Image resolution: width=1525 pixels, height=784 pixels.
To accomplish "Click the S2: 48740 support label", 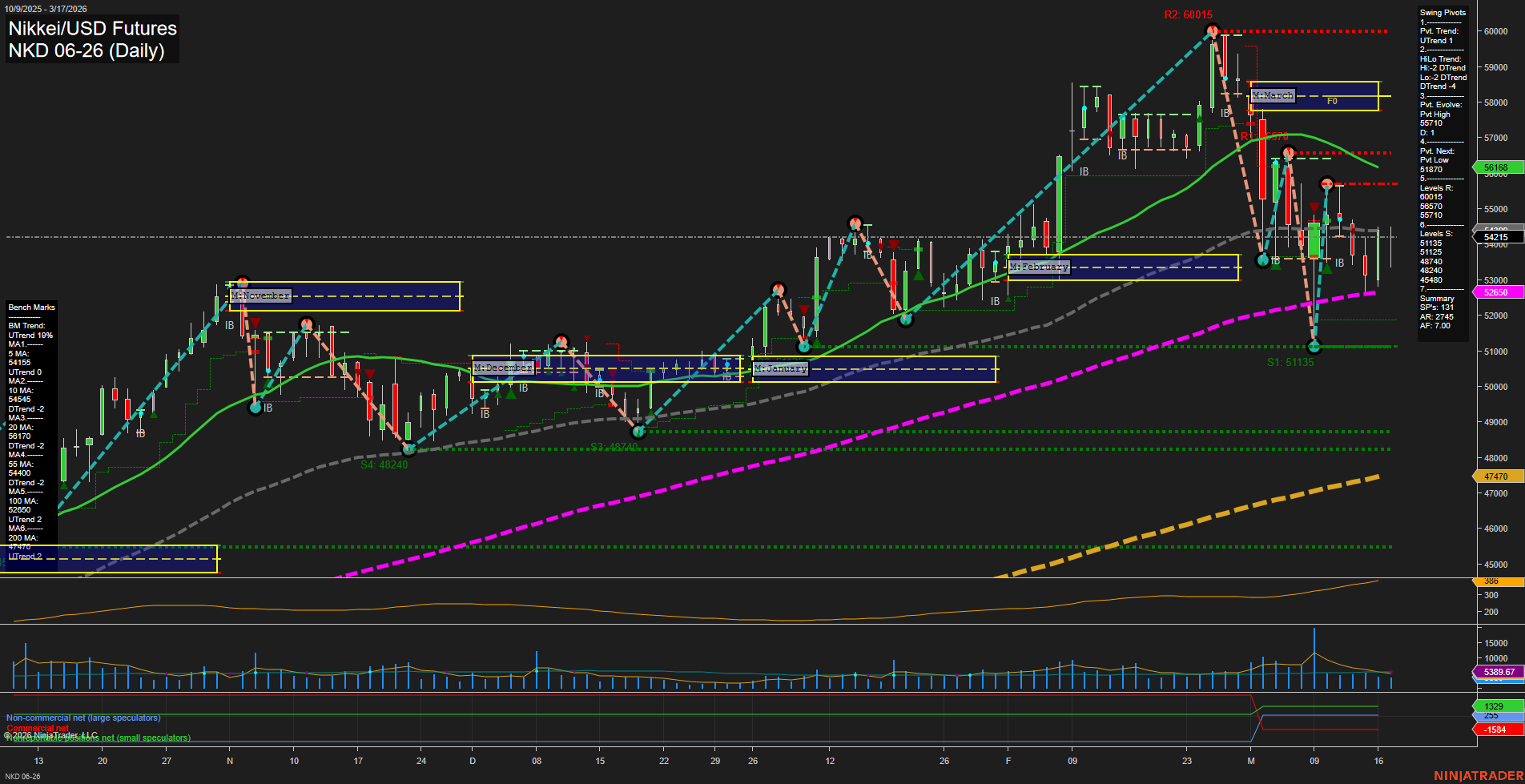I will pos(614,447).
